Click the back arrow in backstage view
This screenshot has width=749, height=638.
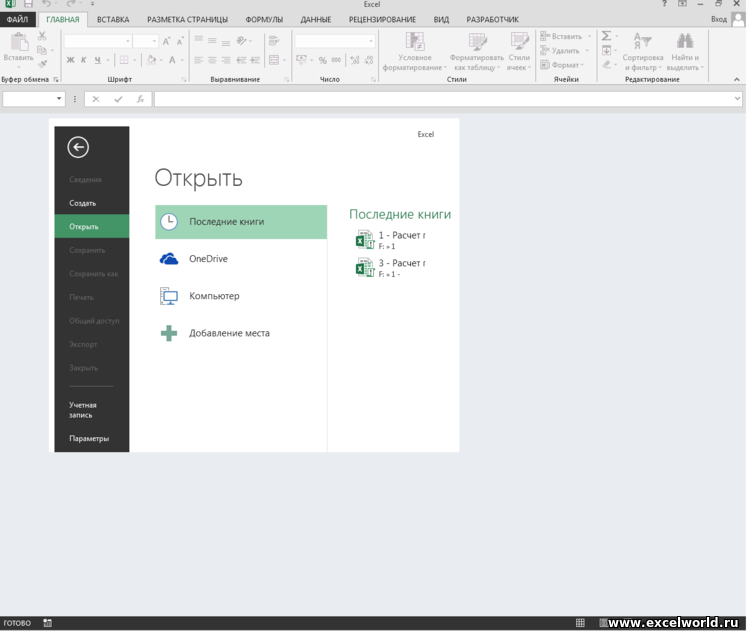pyautogui.click(x=78, y=148)
